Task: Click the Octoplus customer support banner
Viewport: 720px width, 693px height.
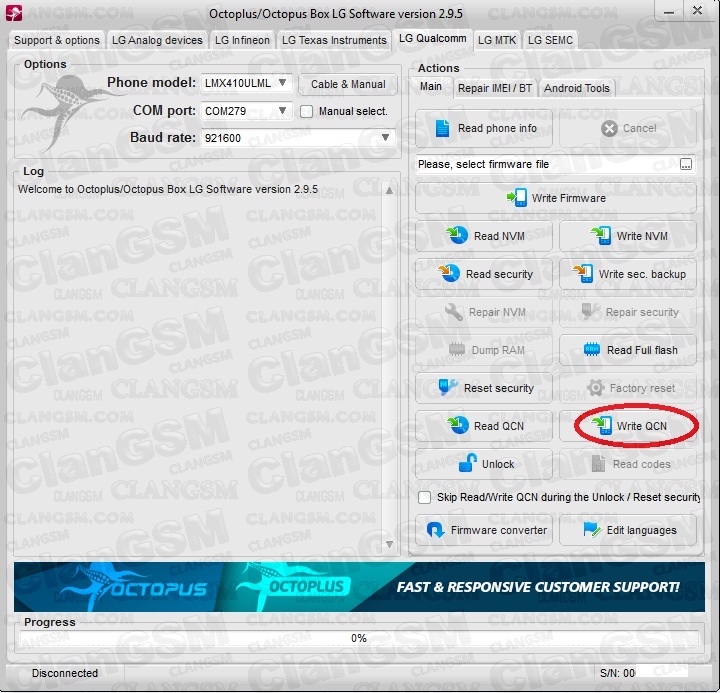Action: [x=359, y=587]
